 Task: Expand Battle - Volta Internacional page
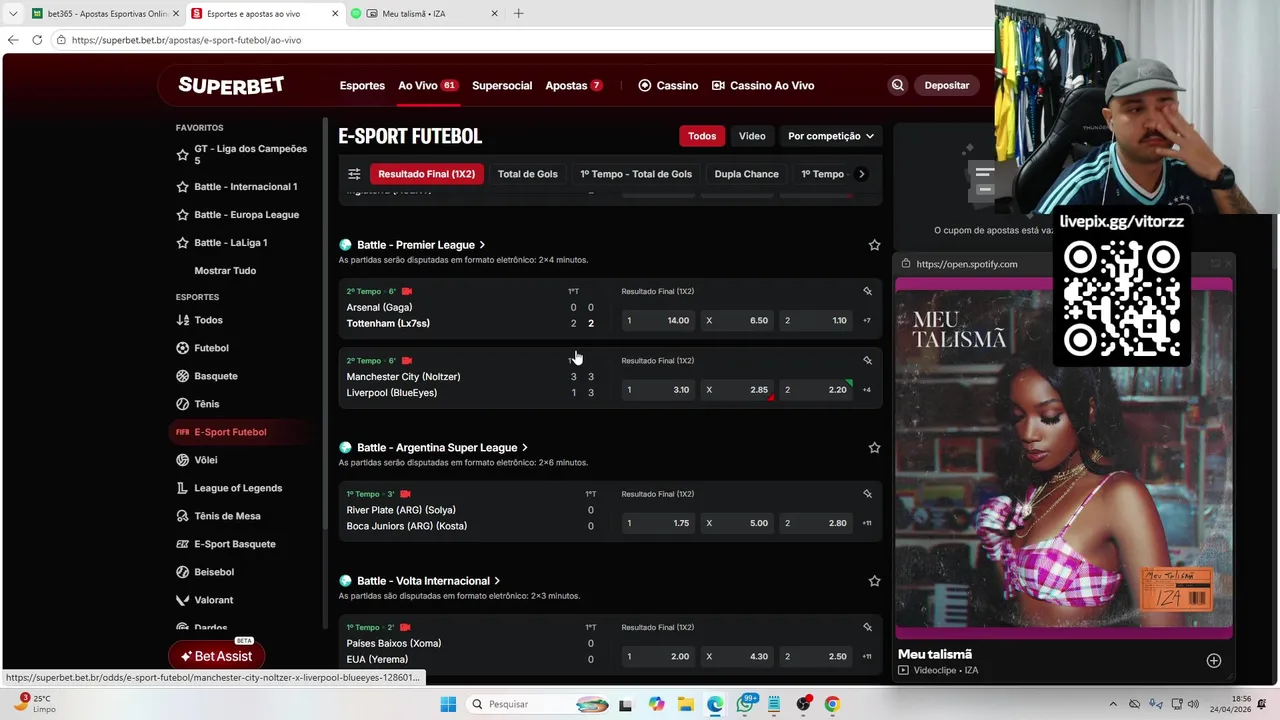(x=497, y=581)
